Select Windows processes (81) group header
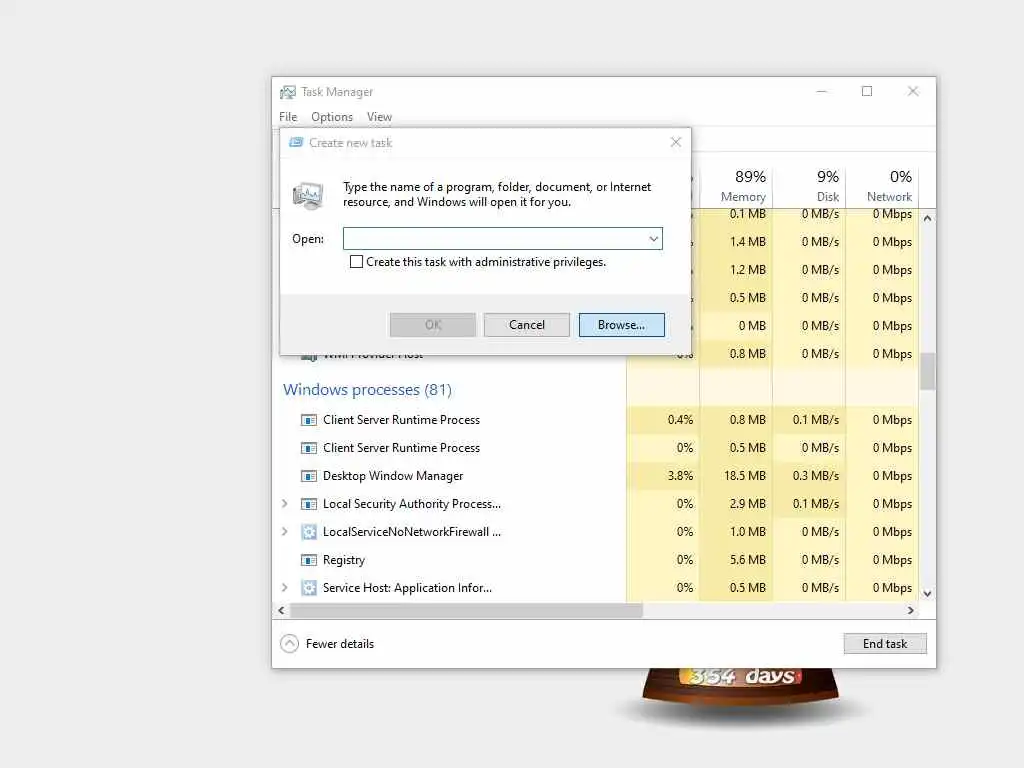Screen dimensions: 1024x768 point(367,390)
